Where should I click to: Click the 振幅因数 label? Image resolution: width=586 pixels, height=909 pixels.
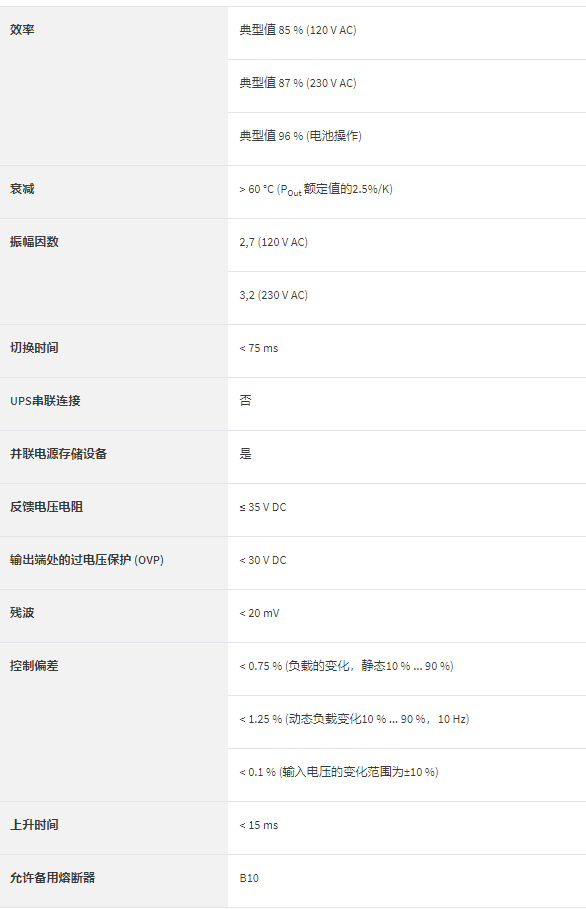point(34,242)
